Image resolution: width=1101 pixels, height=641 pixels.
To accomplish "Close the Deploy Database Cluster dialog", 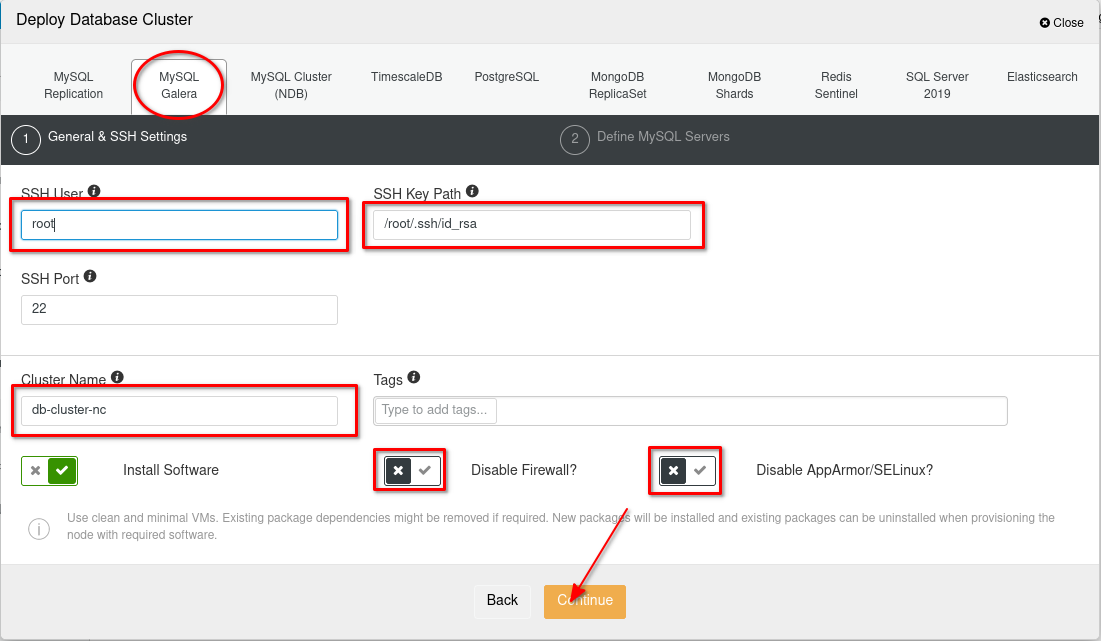I will (x=1061, y=22).
